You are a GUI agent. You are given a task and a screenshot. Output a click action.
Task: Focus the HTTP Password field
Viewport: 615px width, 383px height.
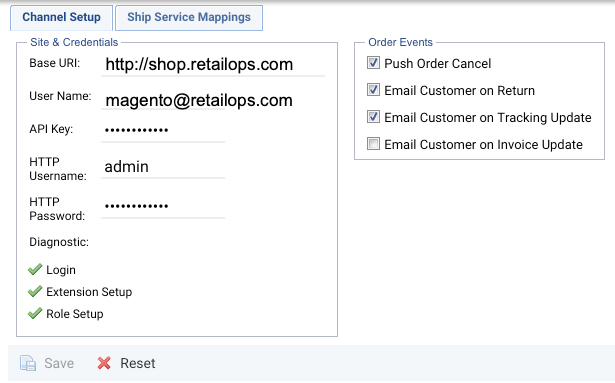click(x=163, y=207)
